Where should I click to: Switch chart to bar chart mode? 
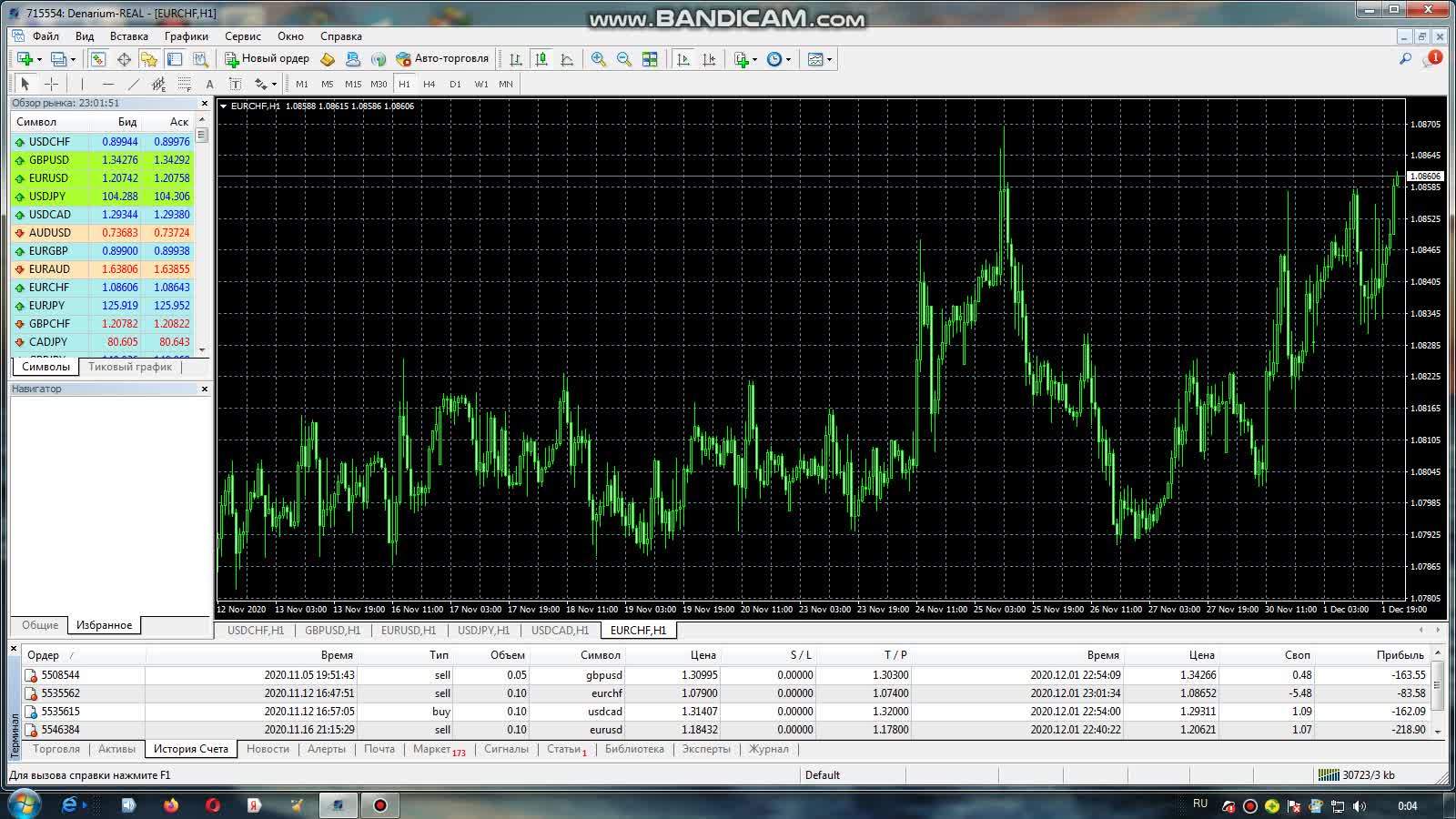[516, 59]
